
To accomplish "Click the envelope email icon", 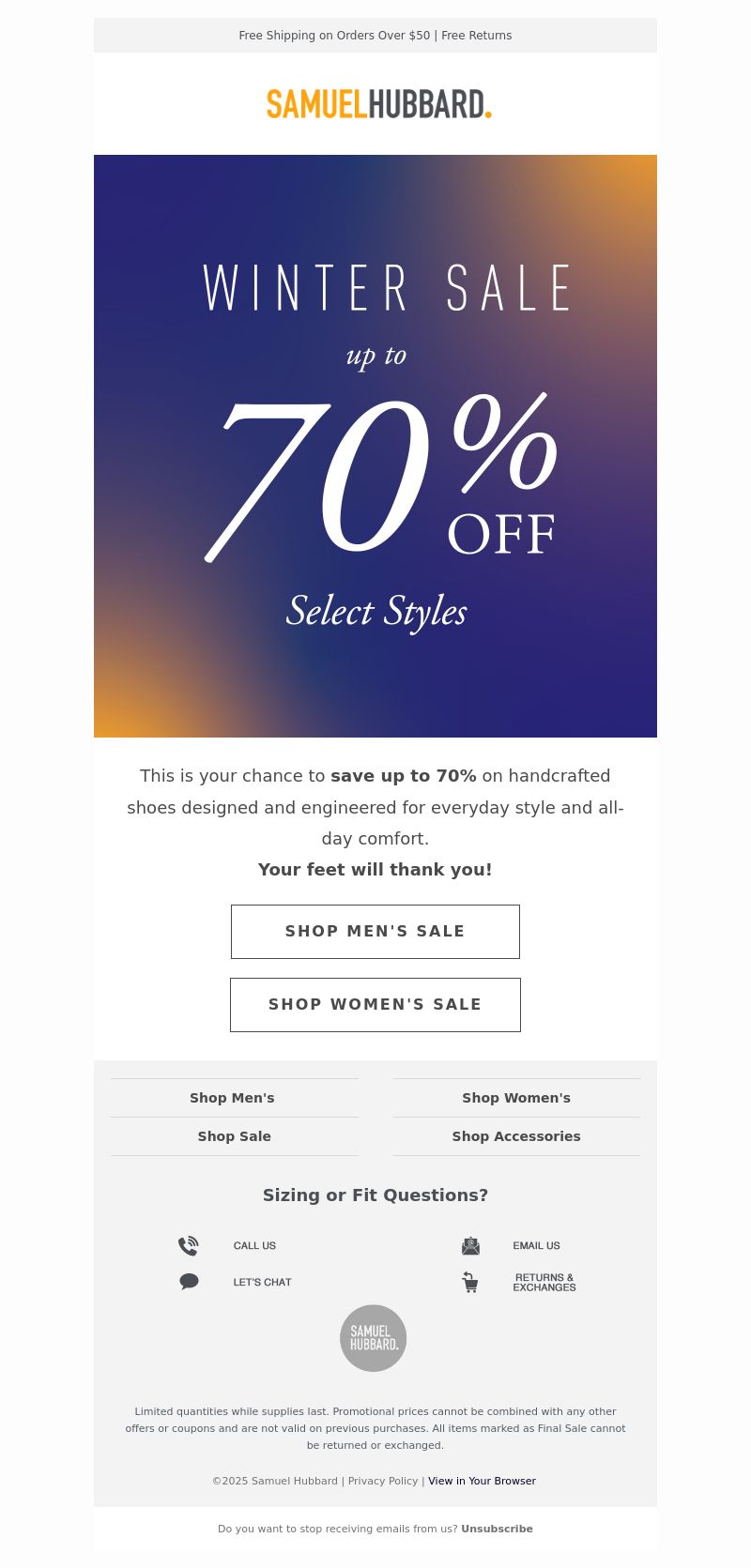I will click(x=470, y=1246).
